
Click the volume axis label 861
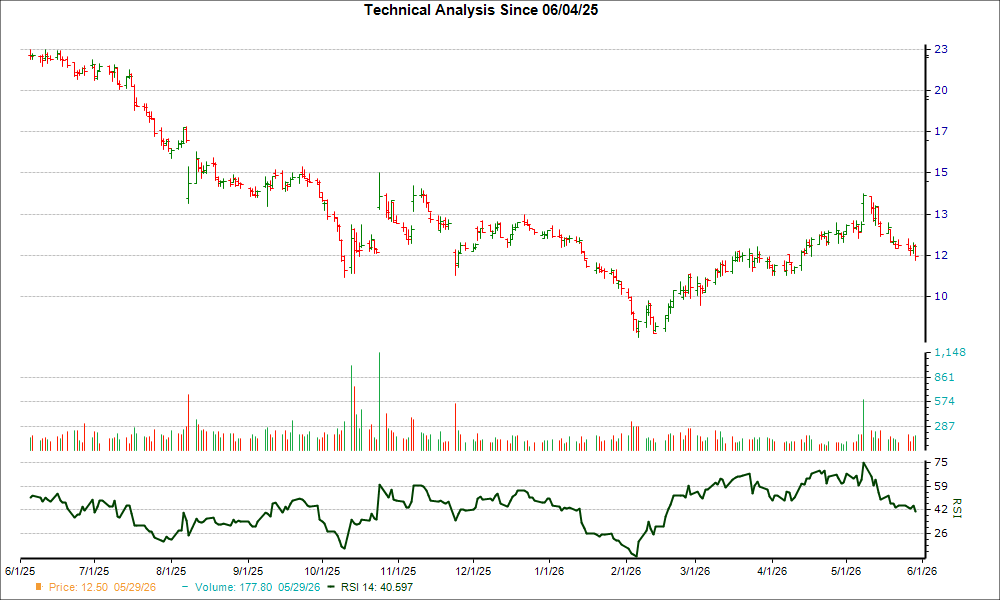(x=945, y=377)
